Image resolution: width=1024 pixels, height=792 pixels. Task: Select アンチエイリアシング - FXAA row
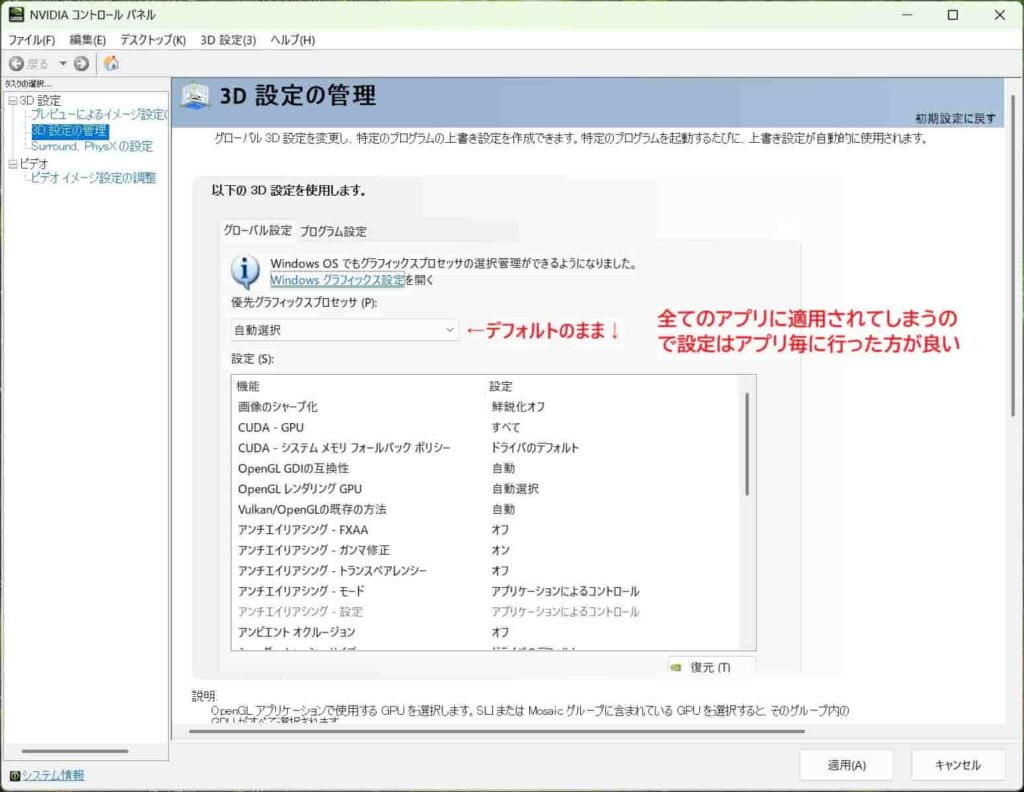click(x=486, y=530)
